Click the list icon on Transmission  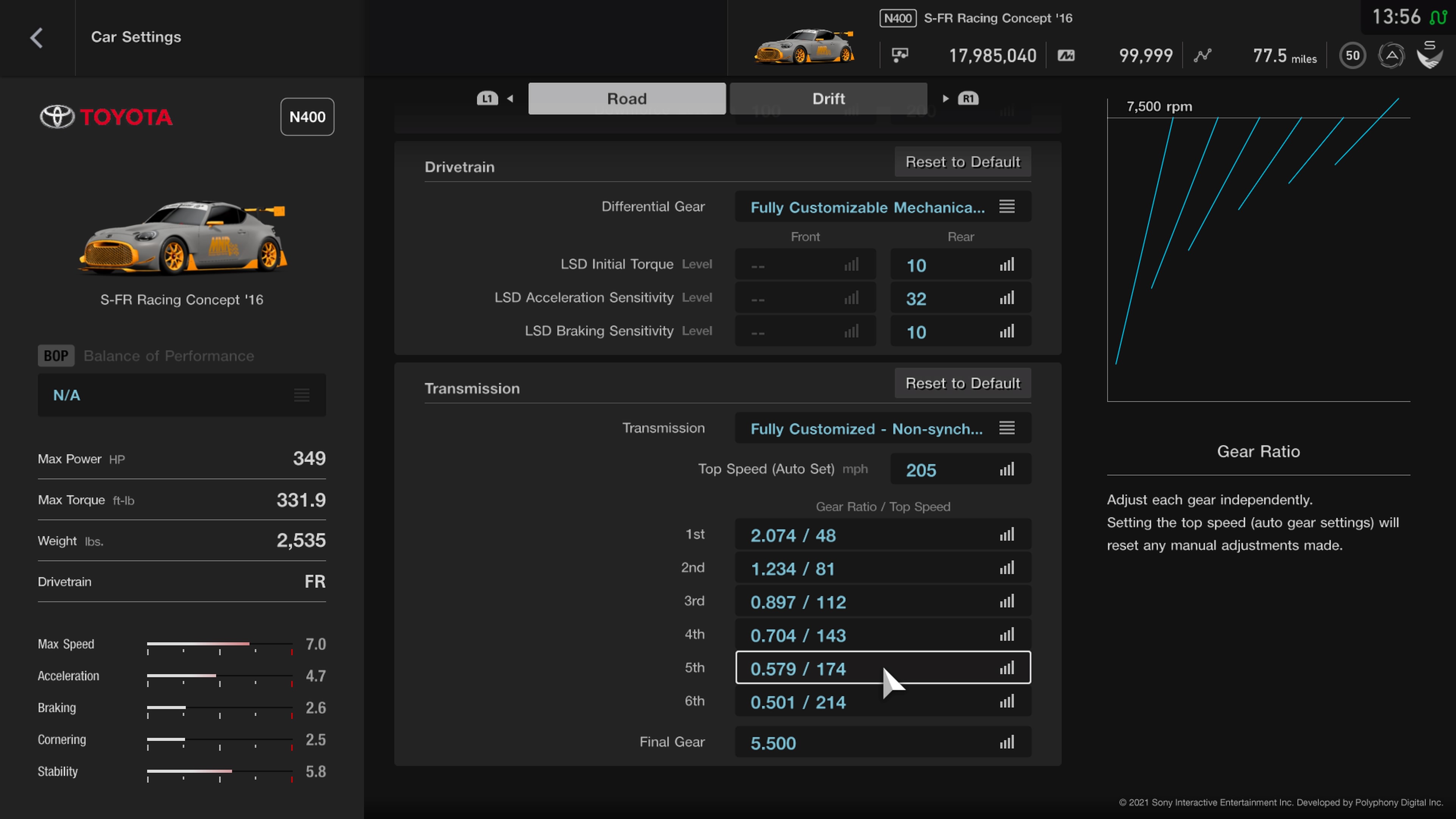tap(1007, 428)
